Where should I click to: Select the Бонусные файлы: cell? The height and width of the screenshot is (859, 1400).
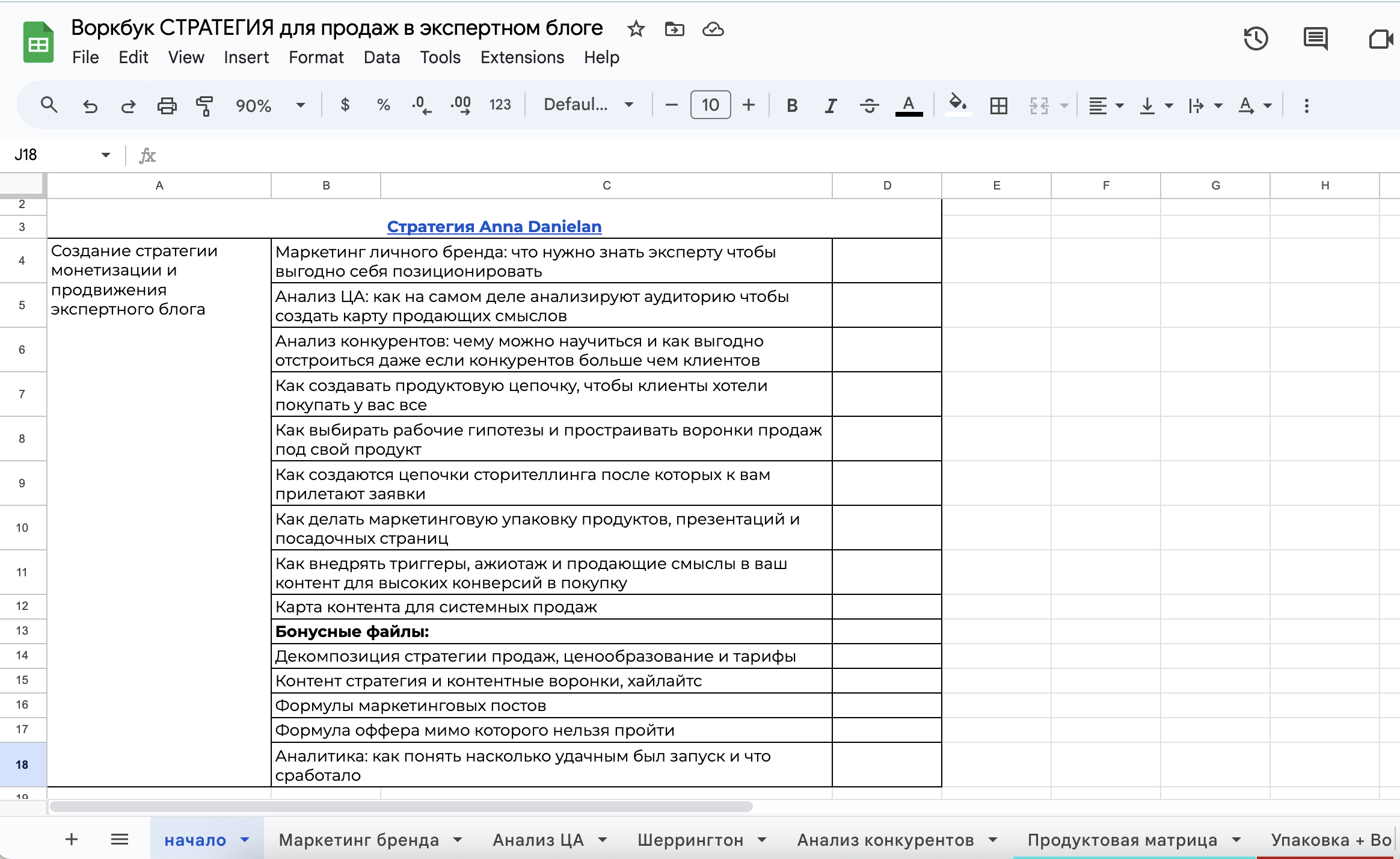coord(551,632)
